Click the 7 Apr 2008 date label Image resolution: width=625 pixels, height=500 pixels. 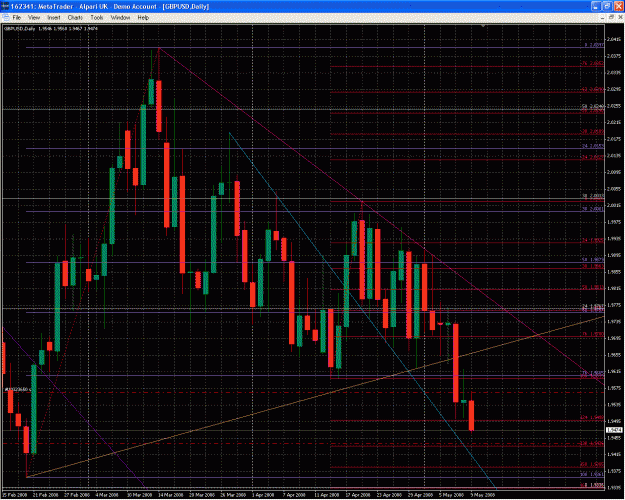(295, 495)
